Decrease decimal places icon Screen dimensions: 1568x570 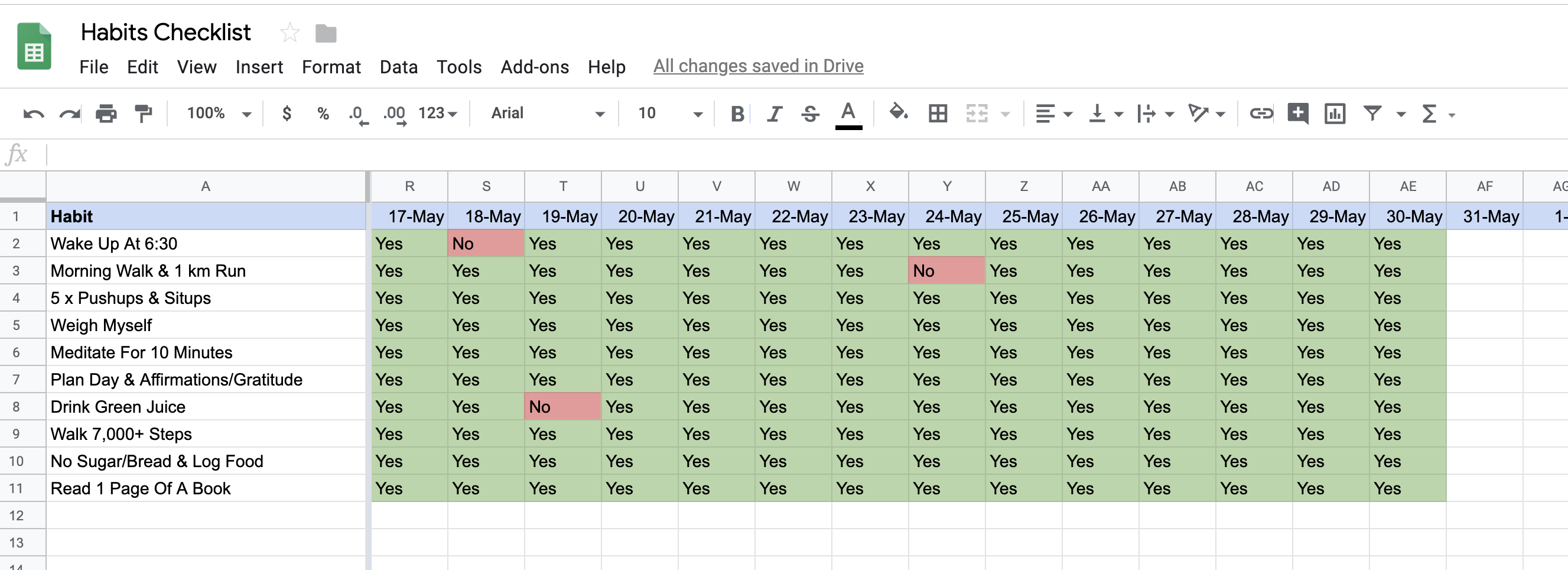358,115
